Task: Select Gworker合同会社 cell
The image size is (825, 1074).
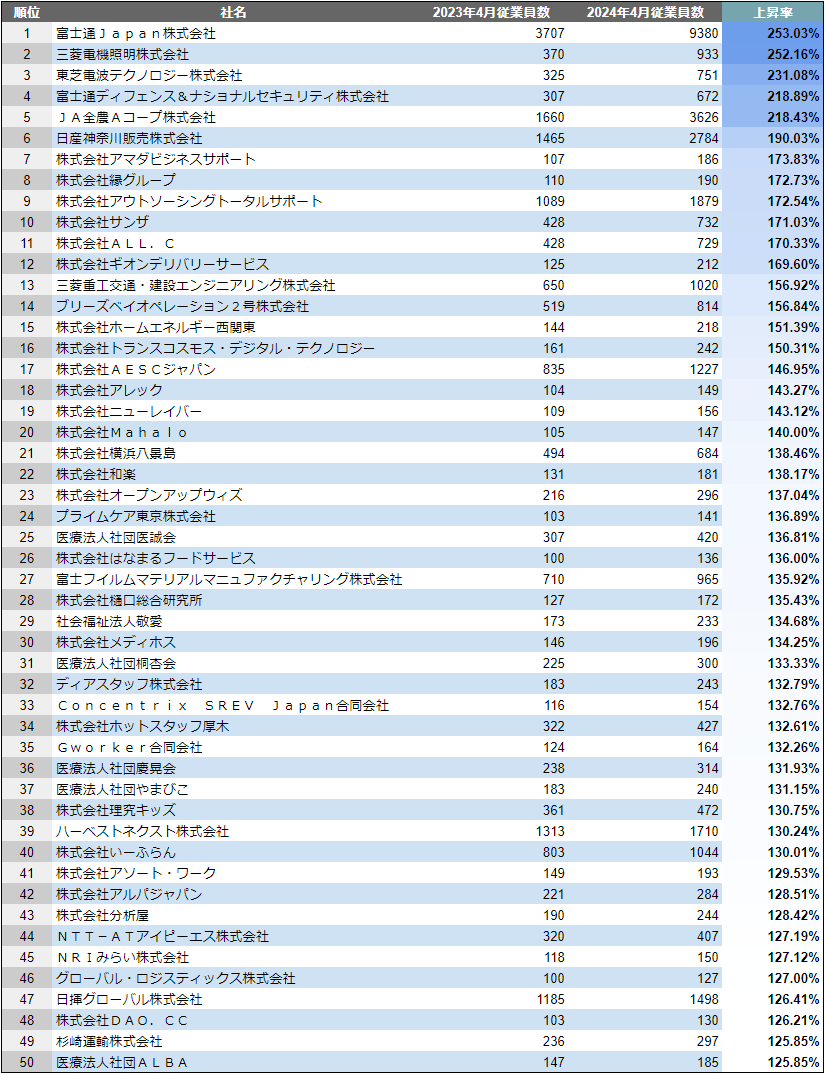Action: coord(130,748)
